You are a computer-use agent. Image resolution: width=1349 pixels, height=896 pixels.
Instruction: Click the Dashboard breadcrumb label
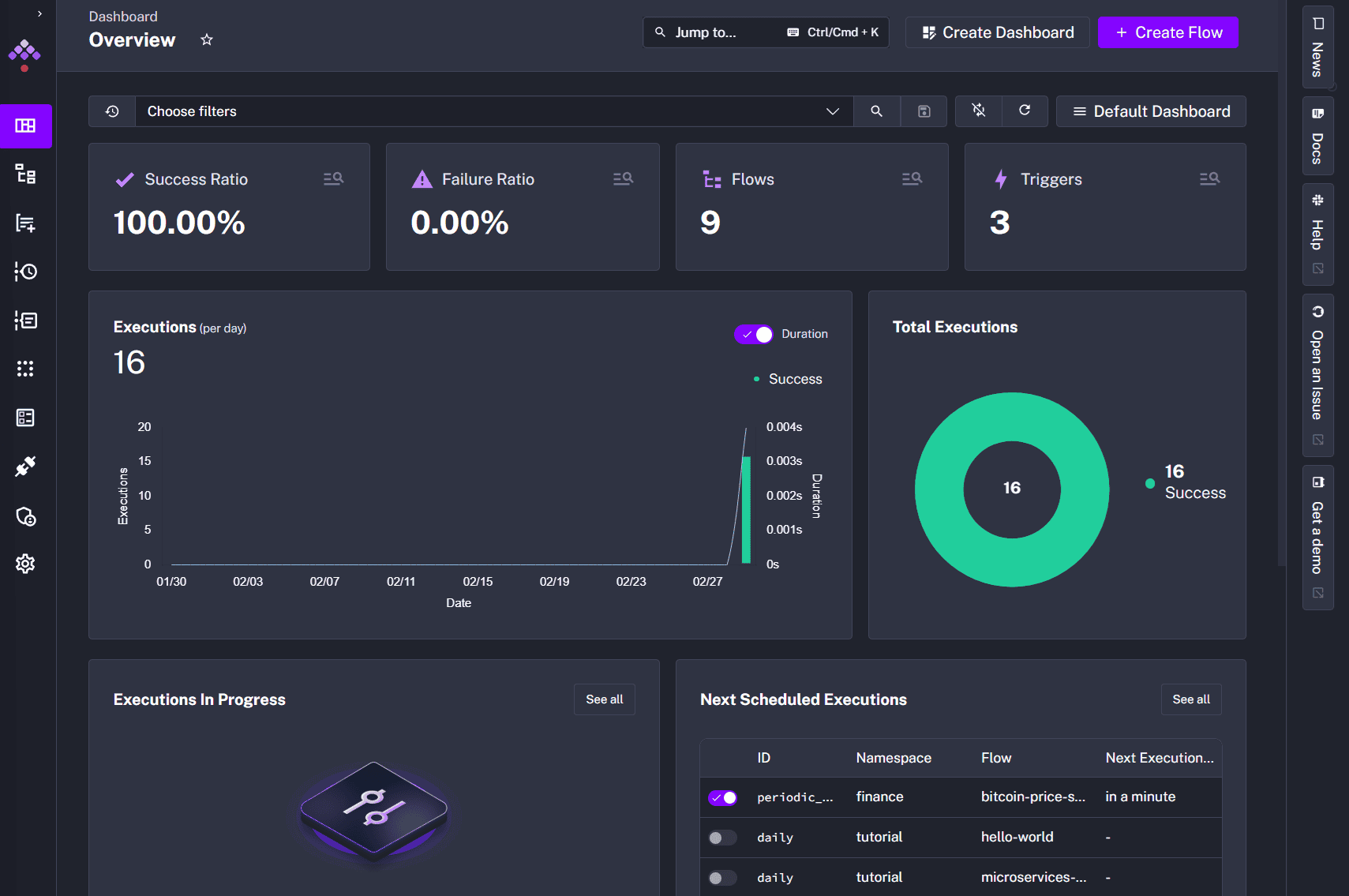pos(123,16)
